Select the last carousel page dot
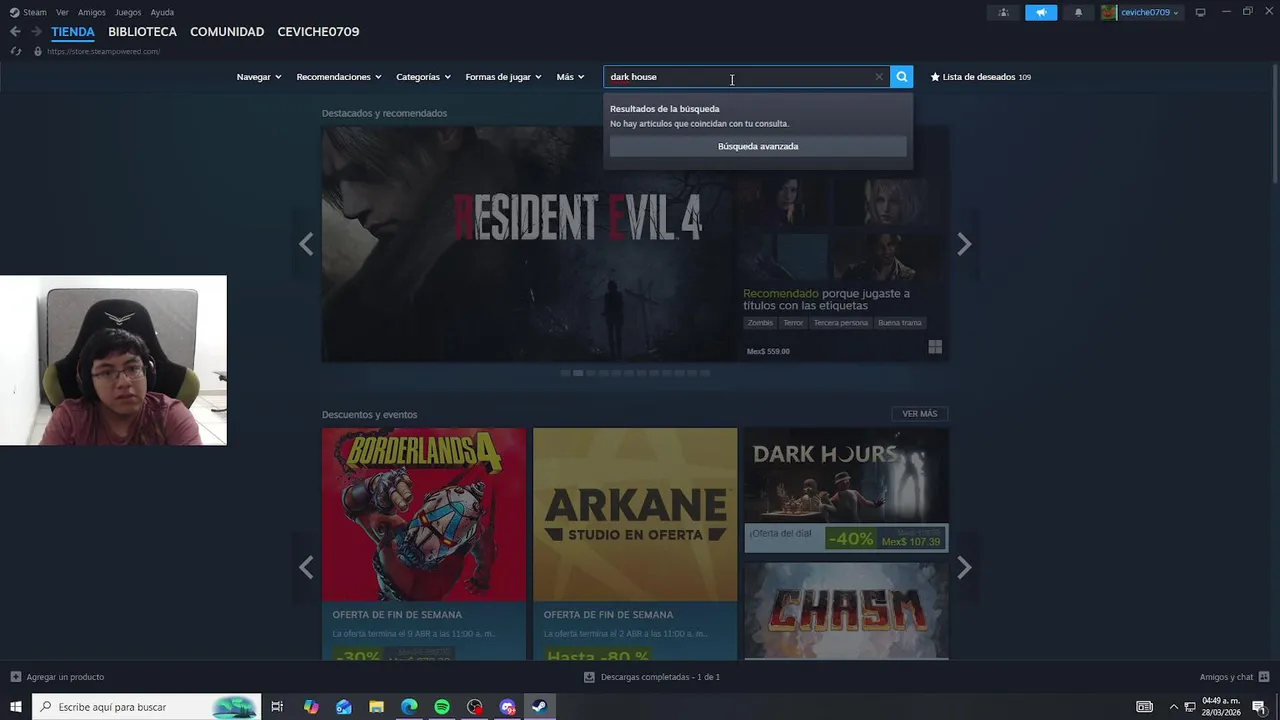The image size is (1280, 720). [x=704, y=373]
